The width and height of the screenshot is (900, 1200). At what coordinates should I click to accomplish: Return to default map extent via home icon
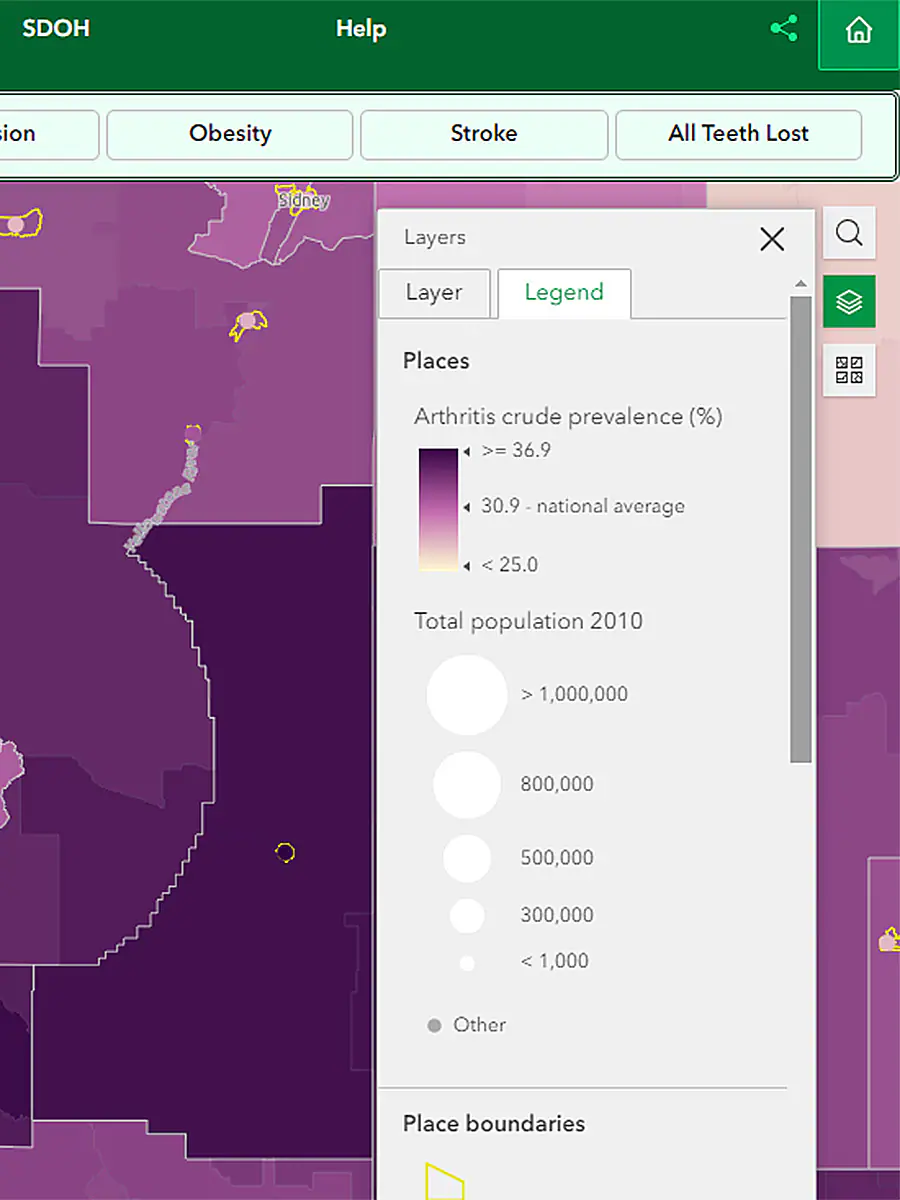click(858, 30)
